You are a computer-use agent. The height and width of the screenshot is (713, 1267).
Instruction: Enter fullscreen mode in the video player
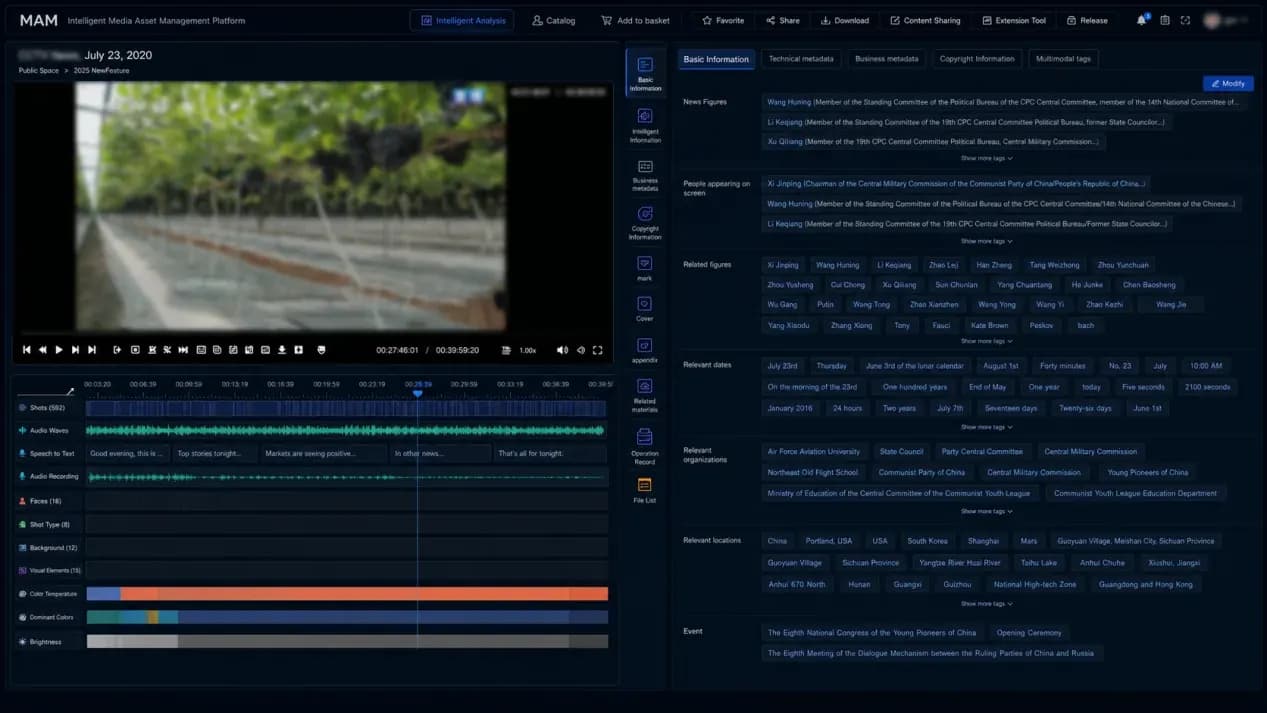pyautogui.click(x=598, y=350)
